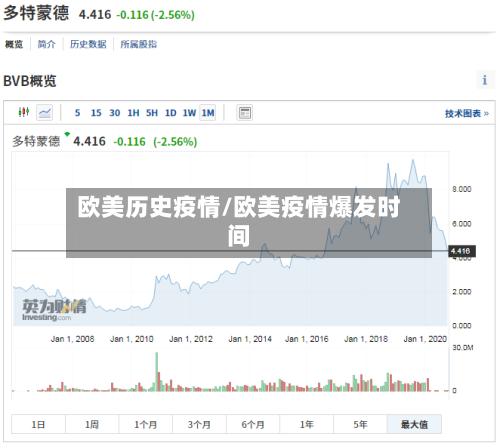Click the Jan 1, 2012 axis label
Screen dimensions: 500x446
[191, 339]
